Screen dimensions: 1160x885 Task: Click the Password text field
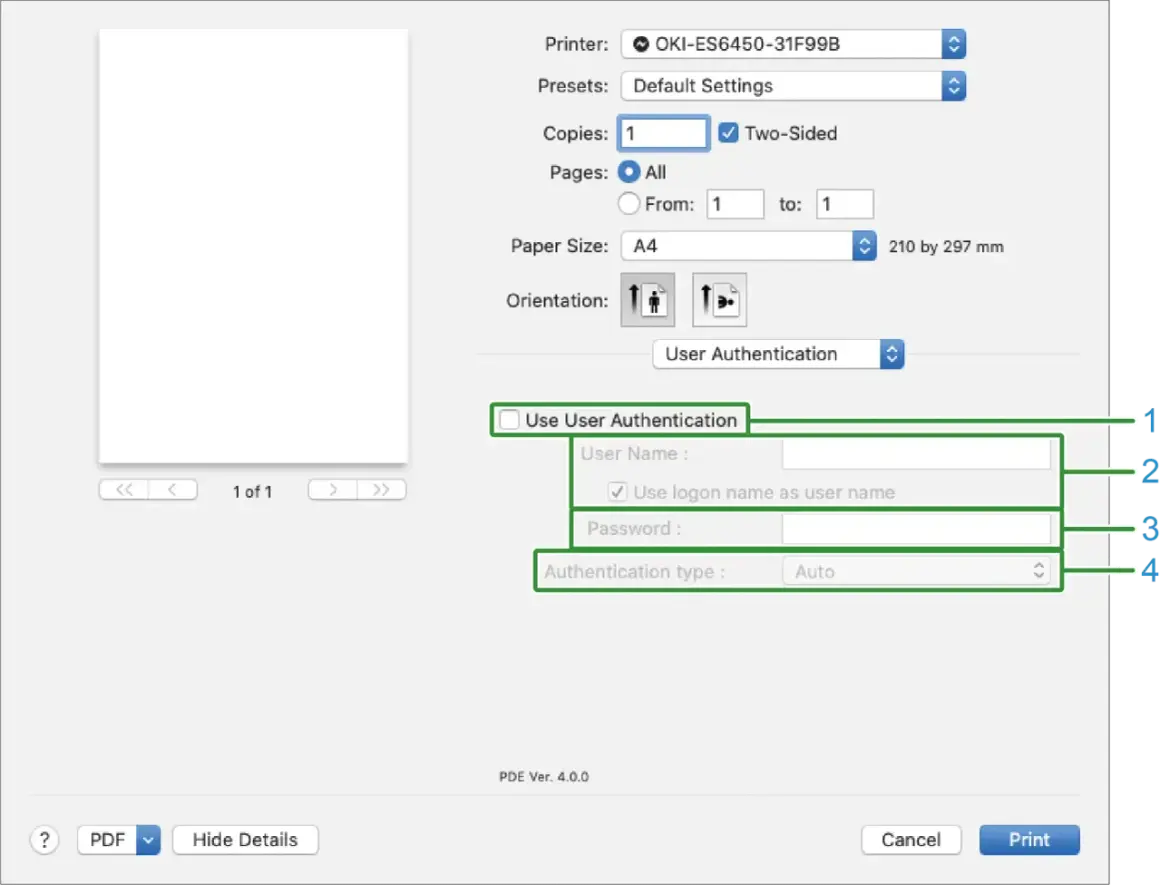[916, 528]
